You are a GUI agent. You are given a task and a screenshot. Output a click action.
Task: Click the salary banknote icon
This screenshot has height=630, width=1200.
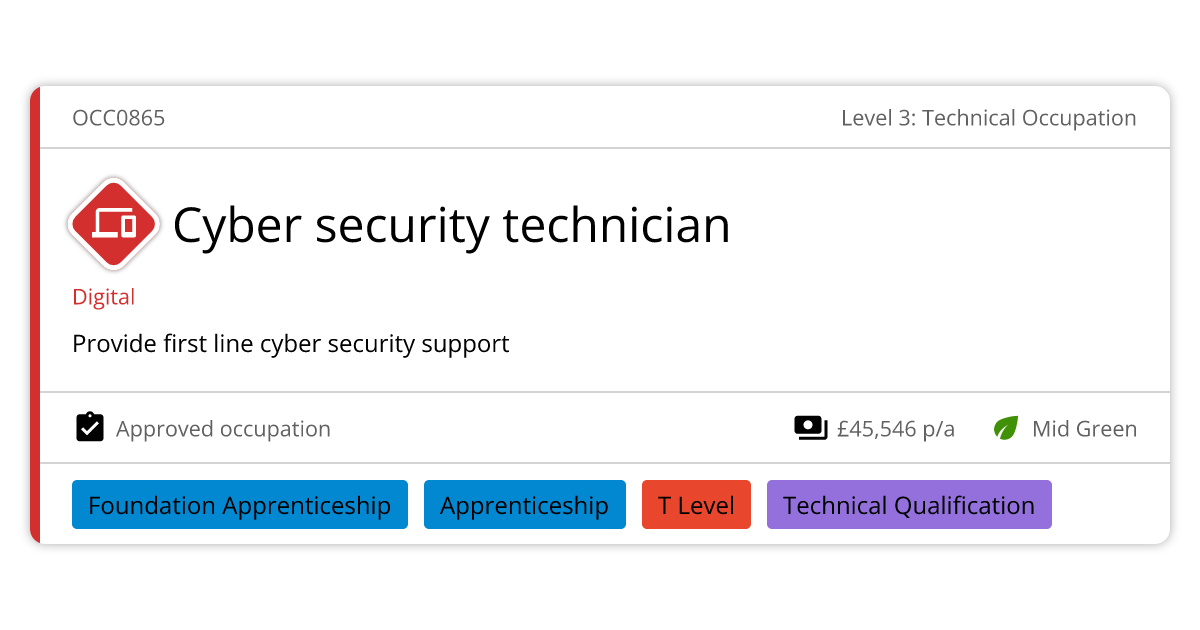coord(810,428)
